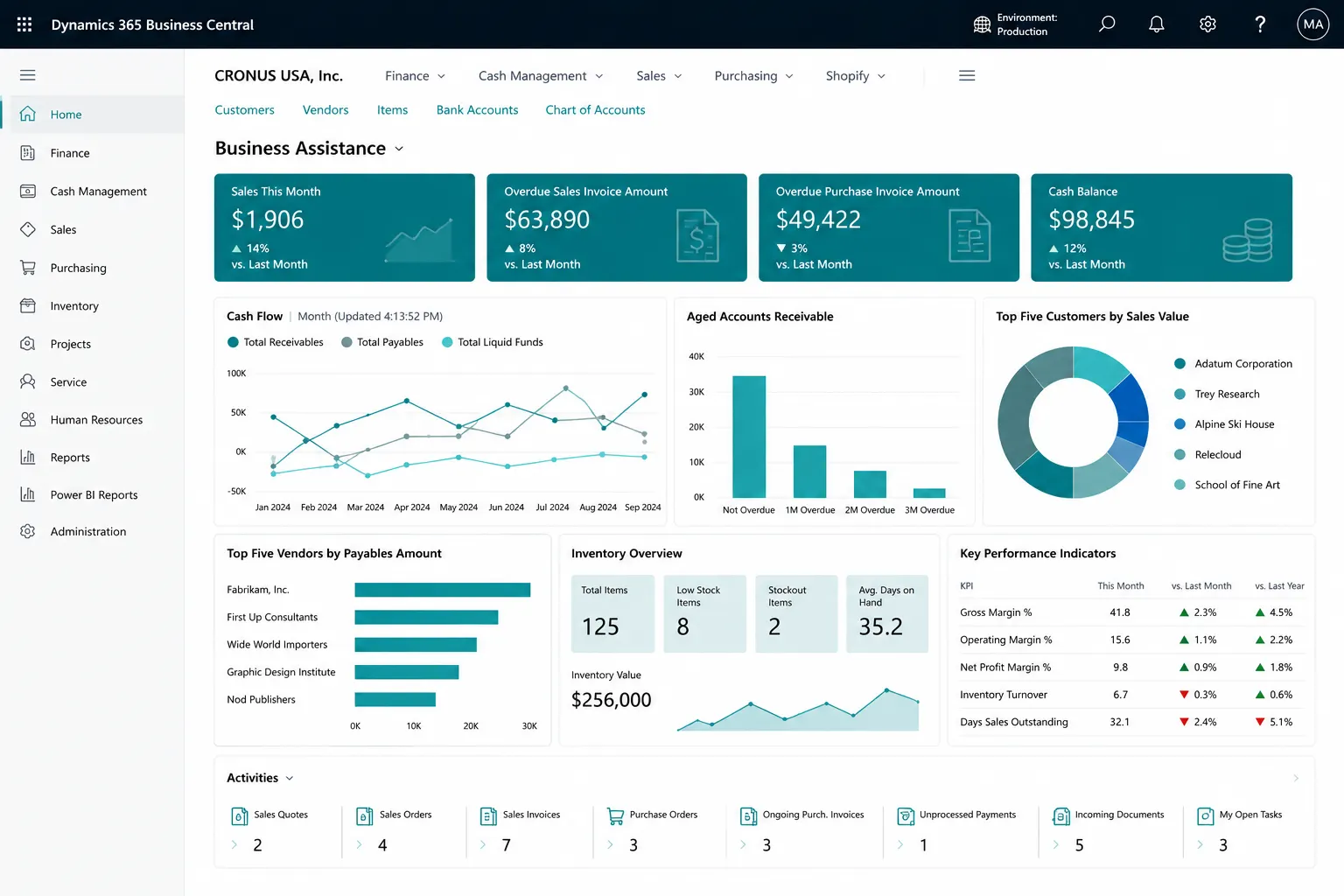Open the Chart of Accounts link
This screenshot has height=896, width=1344.
pos(595,109)
